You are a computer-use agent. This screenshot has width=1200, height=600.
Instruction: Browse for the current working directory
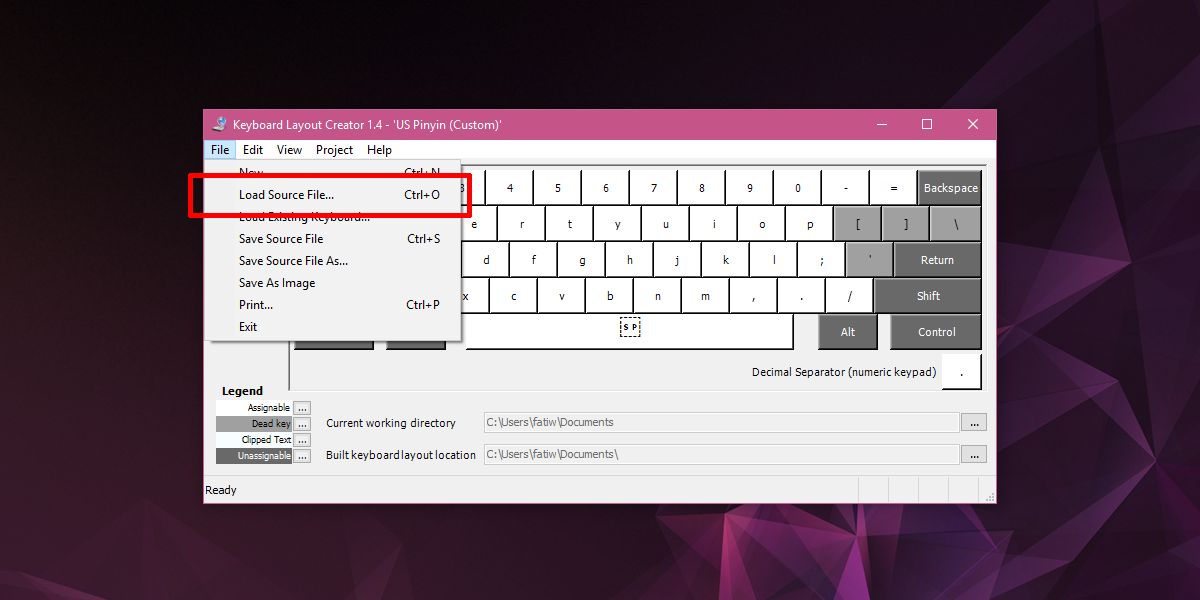tap(974, 423)
